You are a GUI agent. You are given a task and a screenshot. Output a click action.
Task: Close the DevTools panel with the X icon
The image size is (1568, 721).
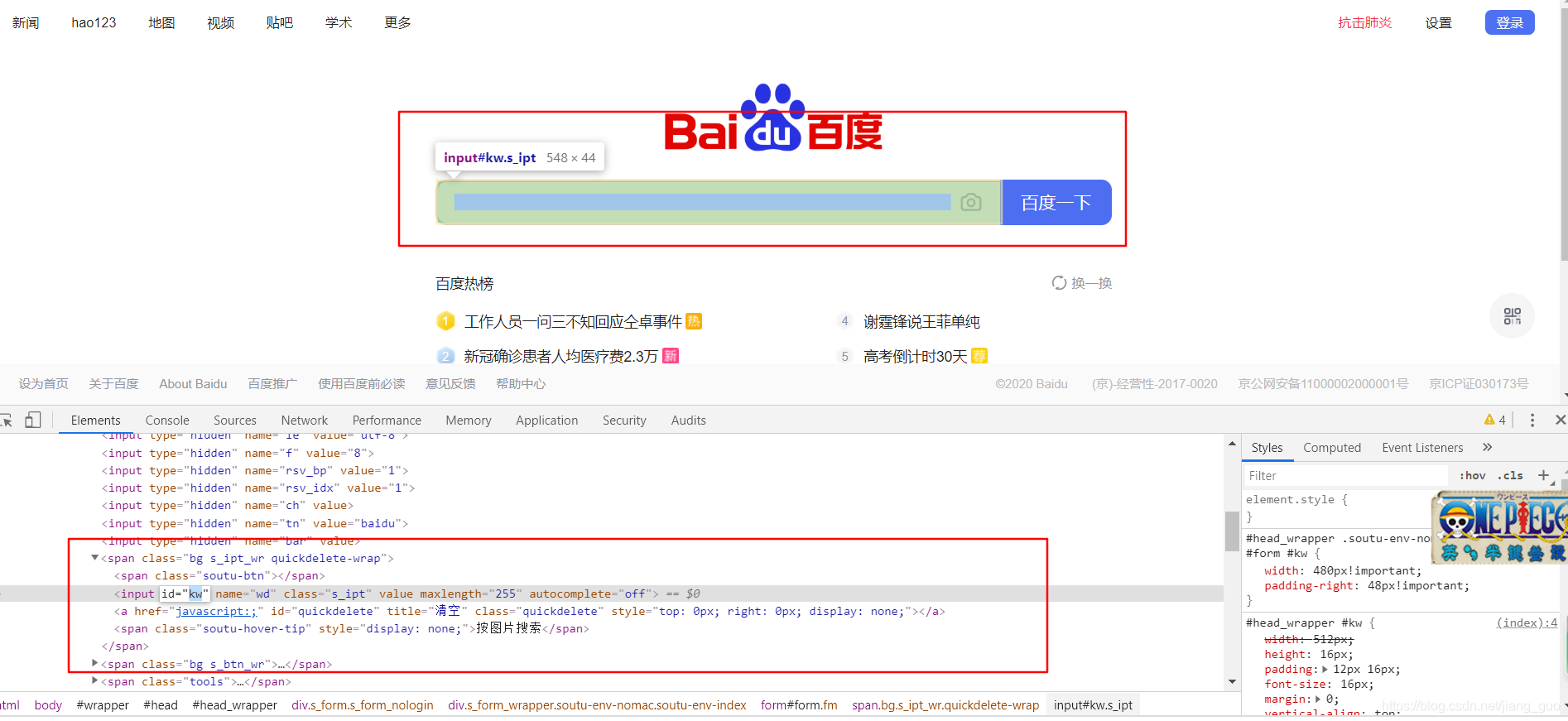click(x=1560, y=421)
